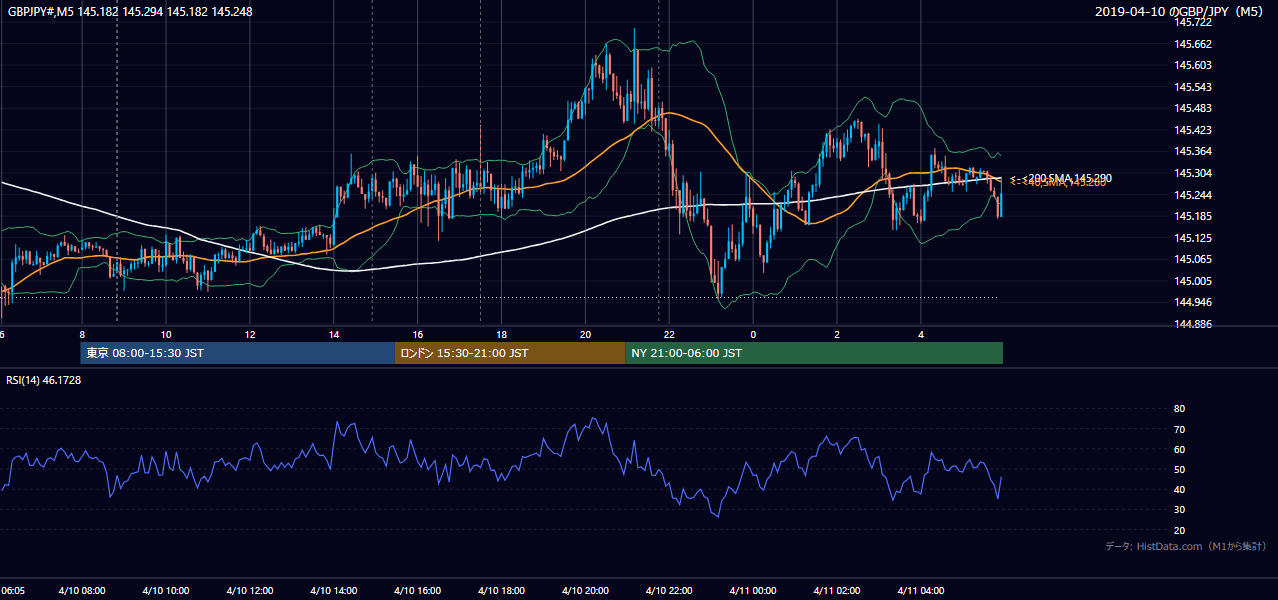This screenshot has height=600, width=1278.
Task: Click the 145.304 price axis label
Action: pos(1193,173)
